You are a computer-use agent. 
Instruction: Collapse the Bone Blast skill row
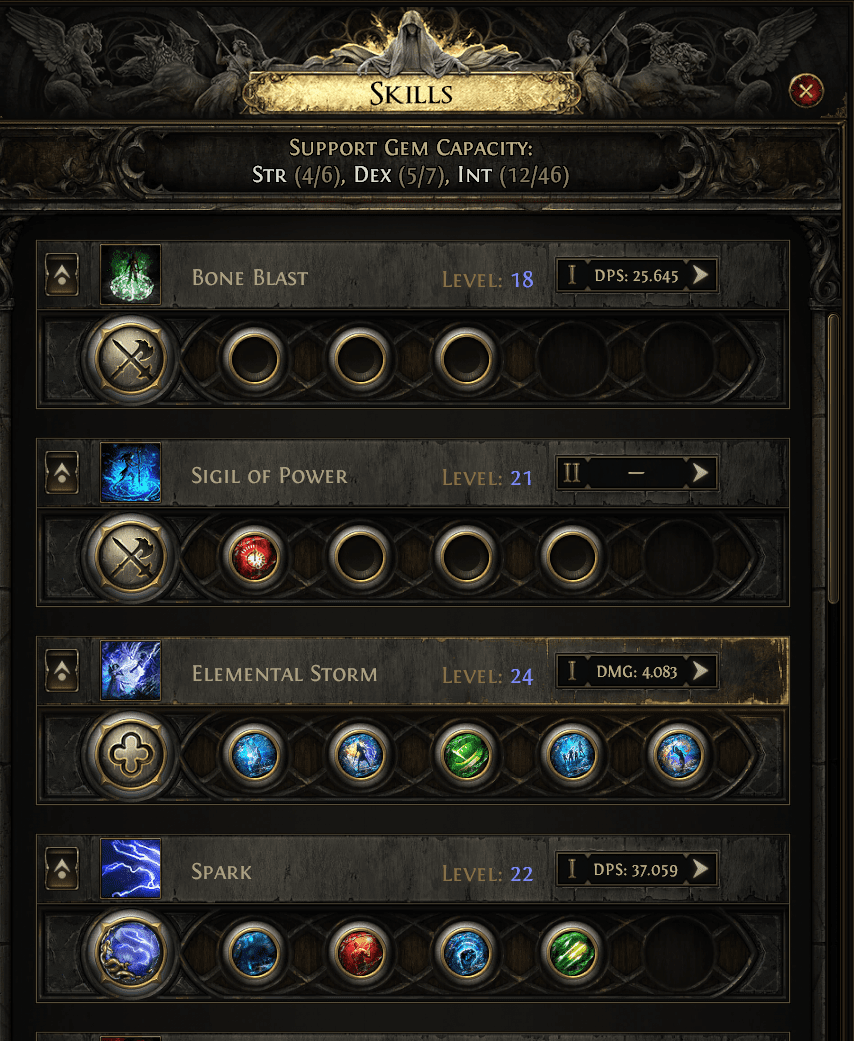point(62,275)
